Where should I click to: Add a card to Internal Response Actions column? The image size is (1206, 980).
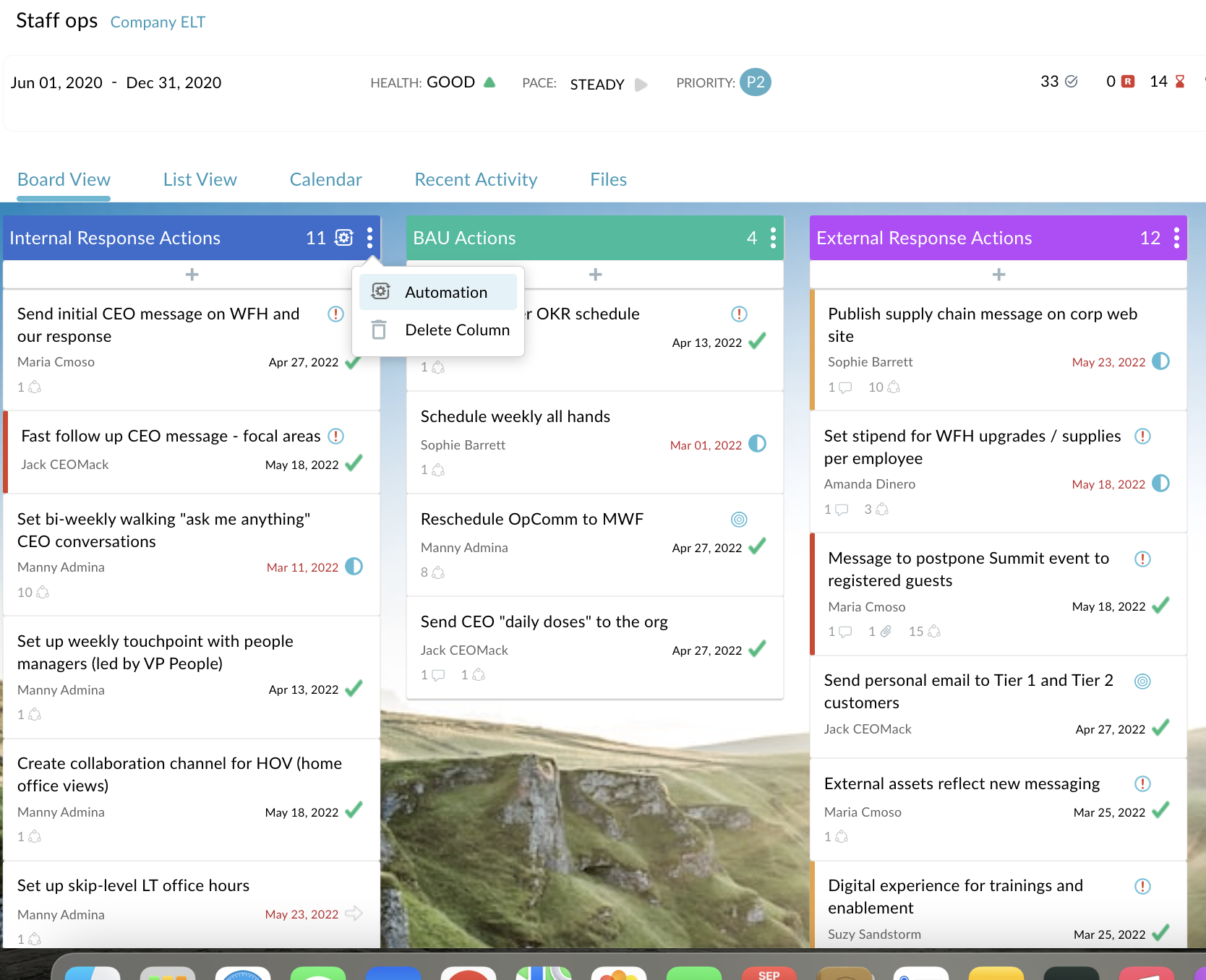(192, 275)
